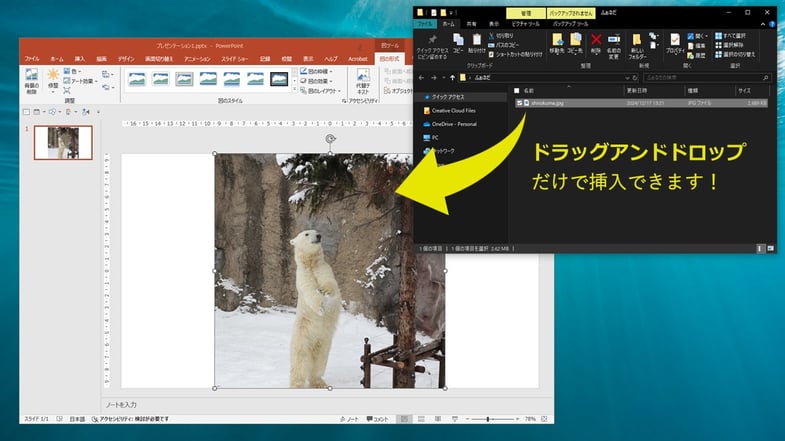Open PowerPoint Design (デザイン) tab
The image size is (785, 441).
point(126,59)
